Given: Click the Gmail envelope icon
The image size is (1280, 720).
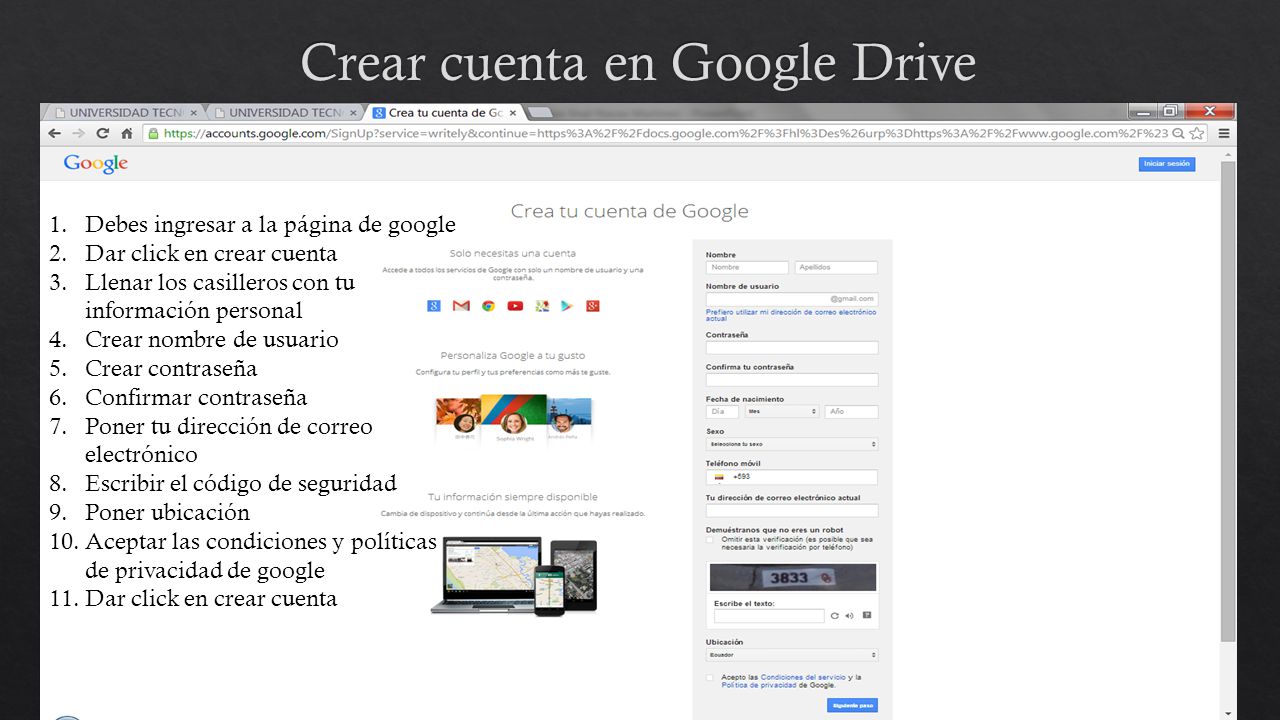Looking at the screenshot, I should [x=461, y=306].
